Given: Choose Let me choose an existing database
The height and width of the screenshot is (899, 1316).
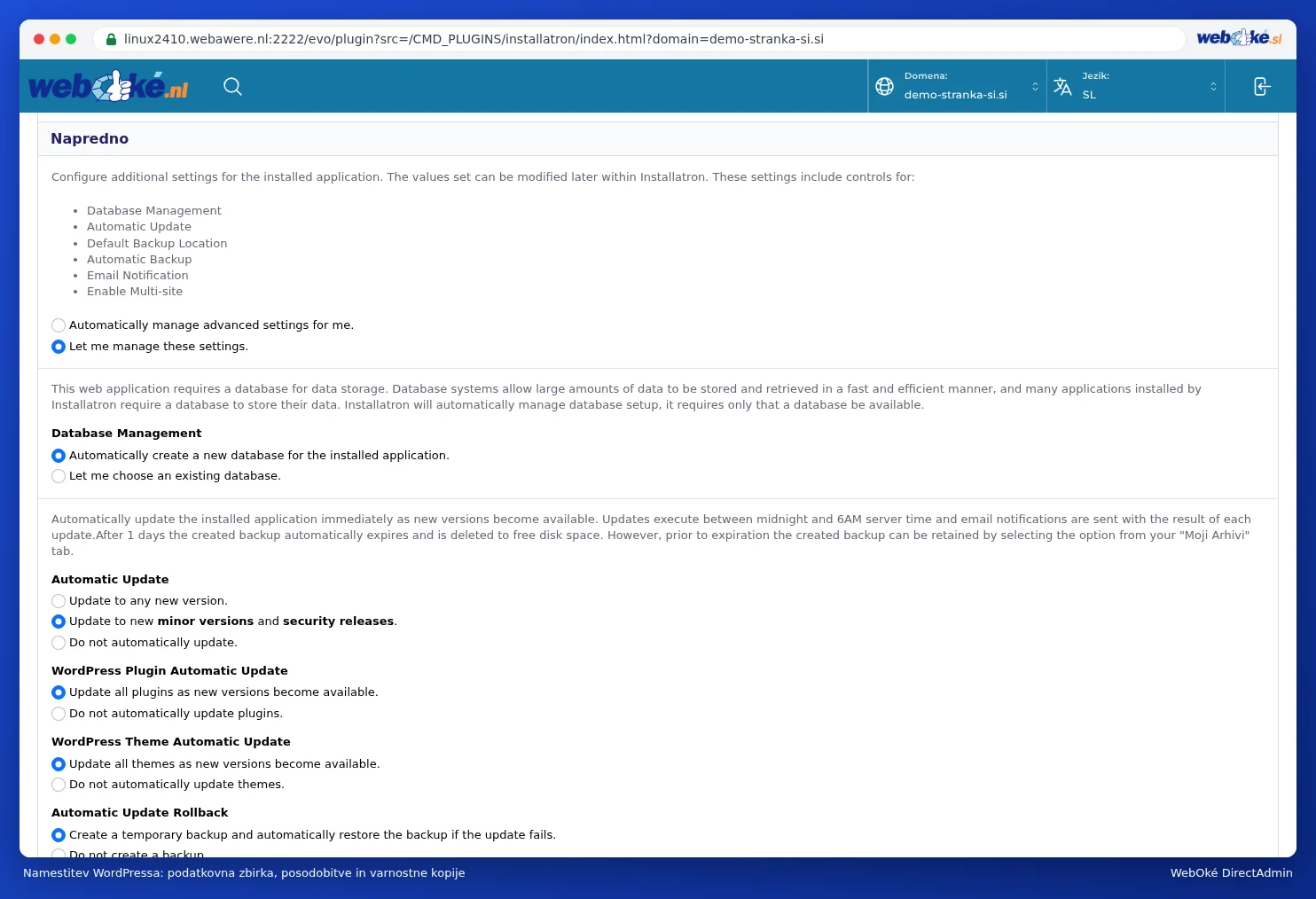Looking at the screenshot, I should point(59,476).
